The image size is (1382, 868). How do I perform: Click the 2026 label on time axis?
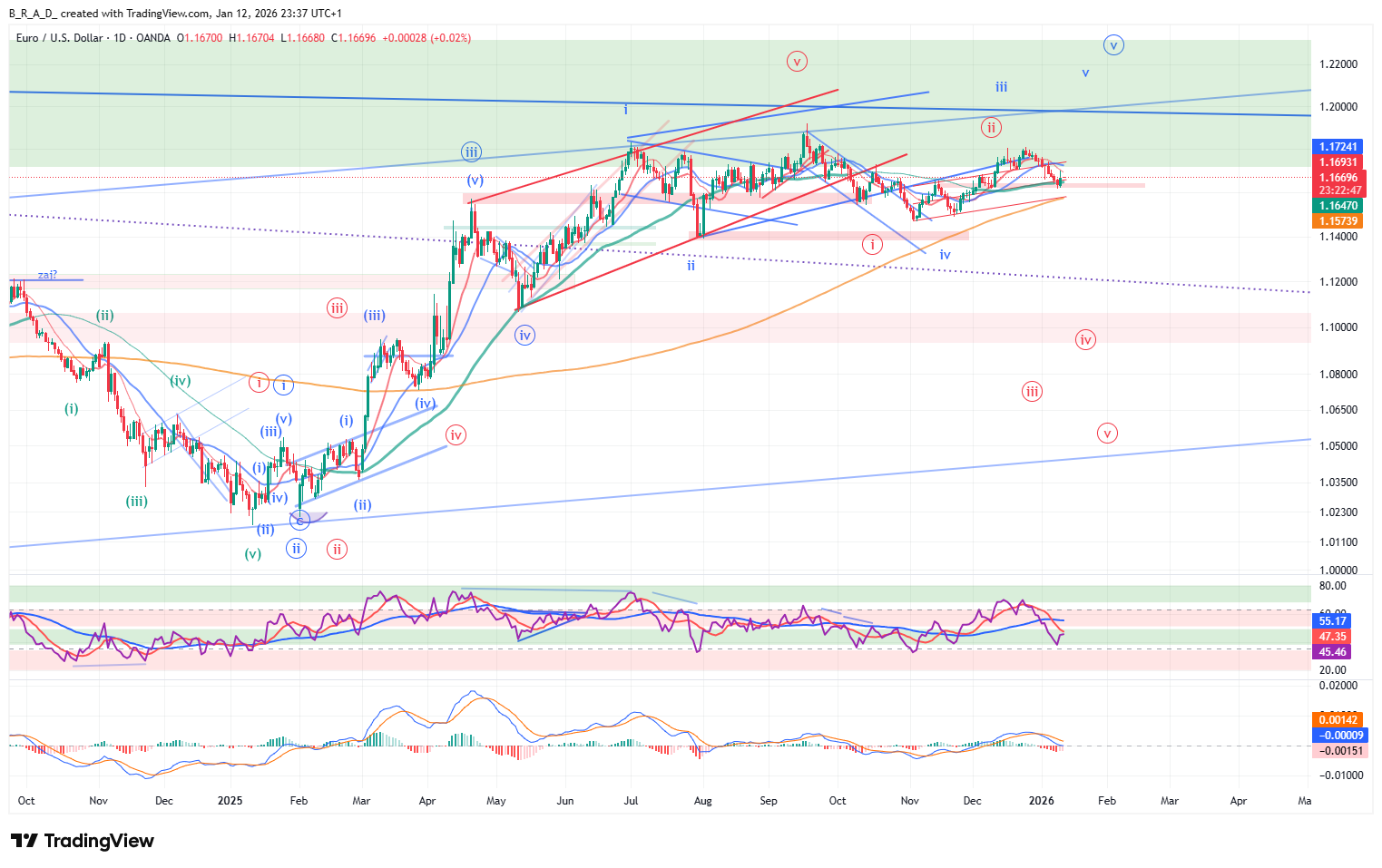click(1041, 801)
